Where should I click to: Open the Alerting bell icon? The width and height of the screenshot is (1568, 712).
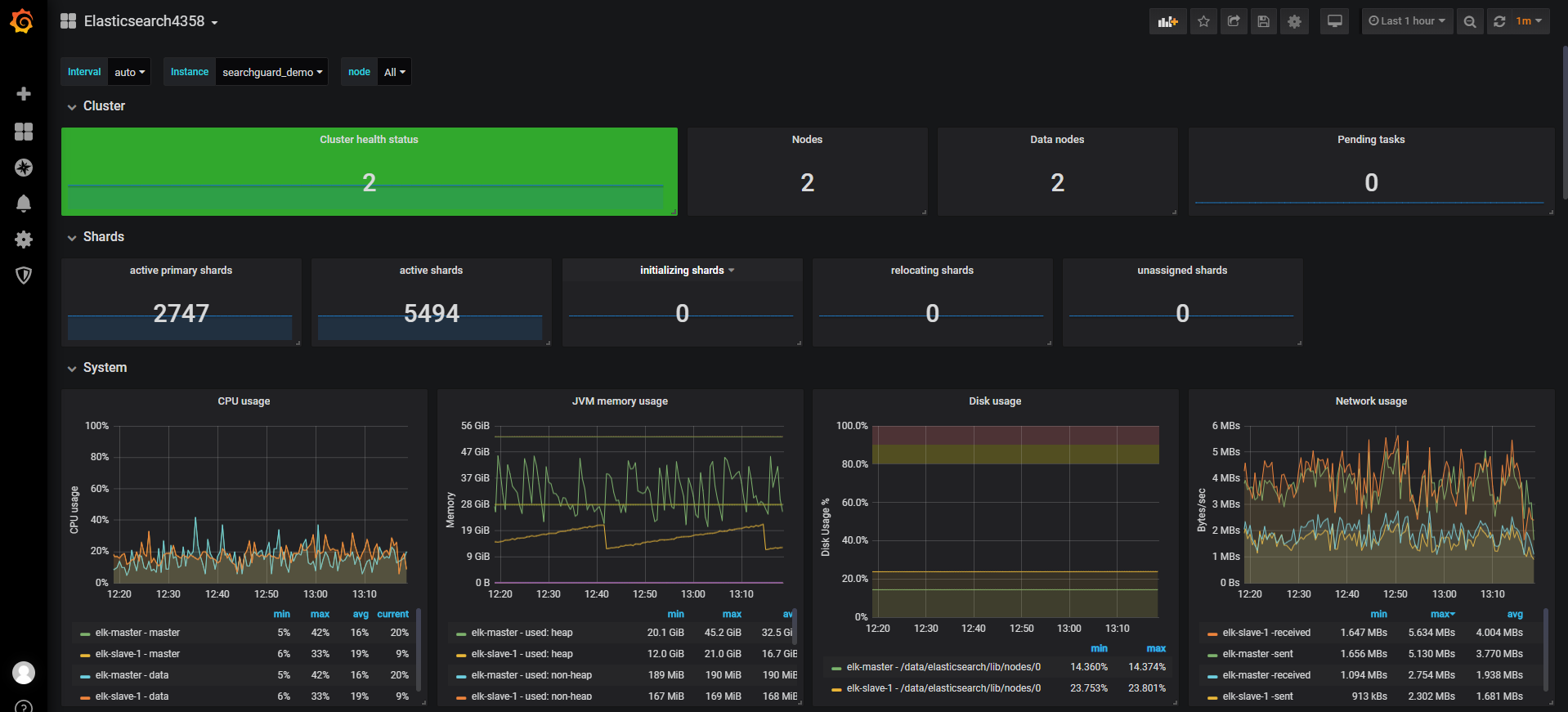(24, 204)
